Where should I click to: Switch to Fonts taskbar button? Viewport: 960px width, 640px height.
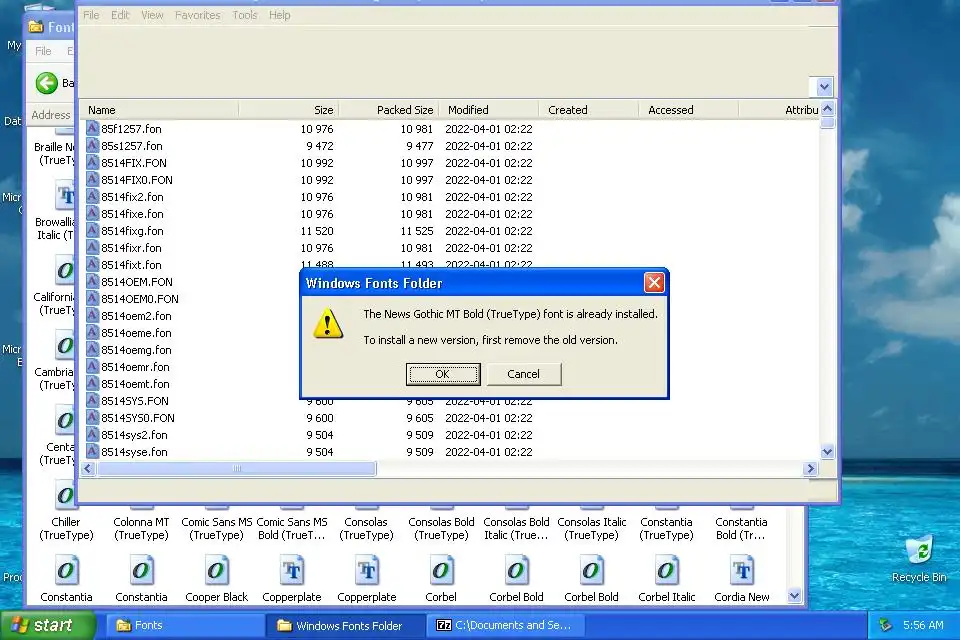pos(184,625)
